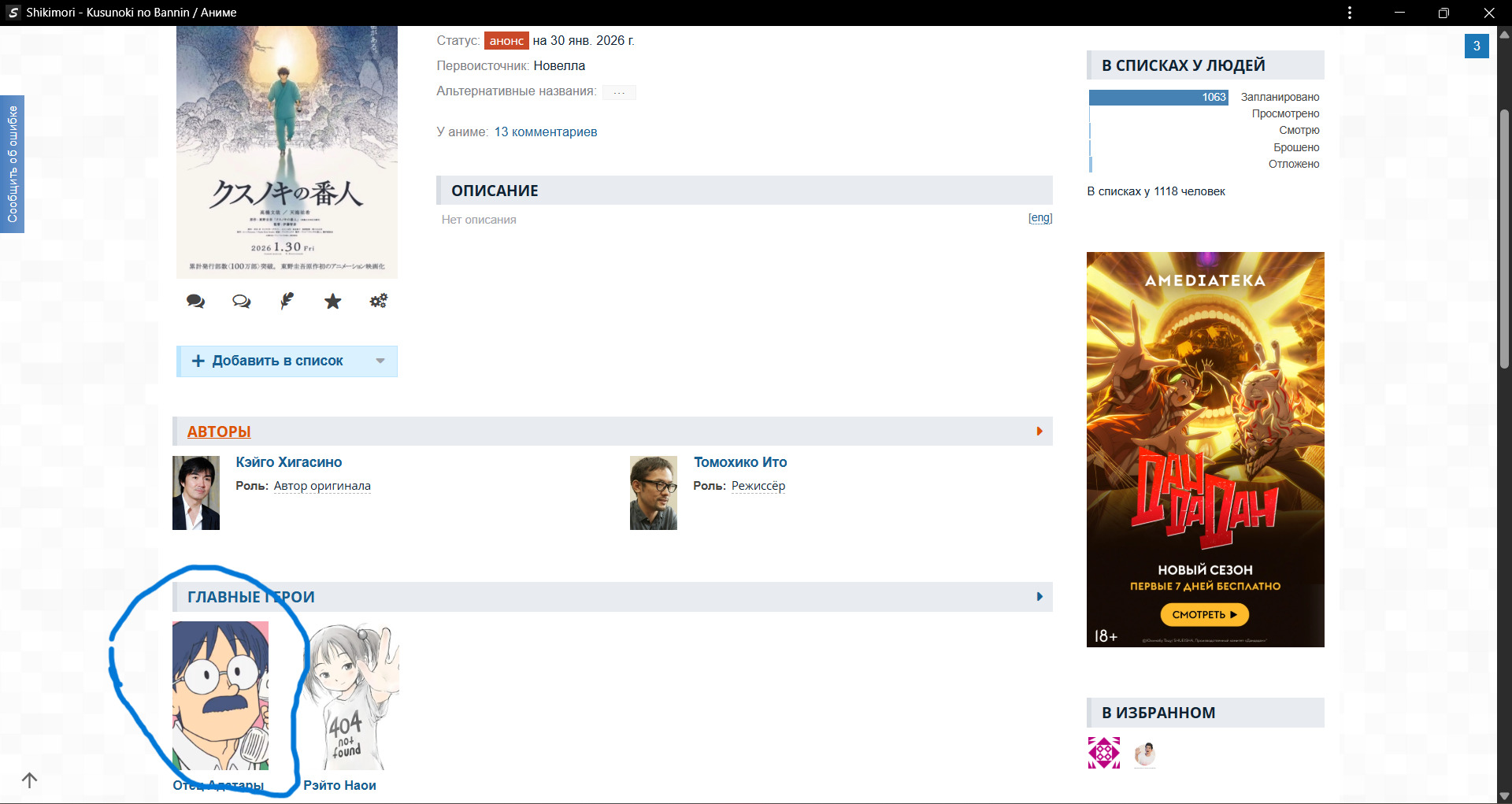This screenshot has width=1512, height=804.
Task: Click the star favorite icon under poster
Action: tap(332, 302)
